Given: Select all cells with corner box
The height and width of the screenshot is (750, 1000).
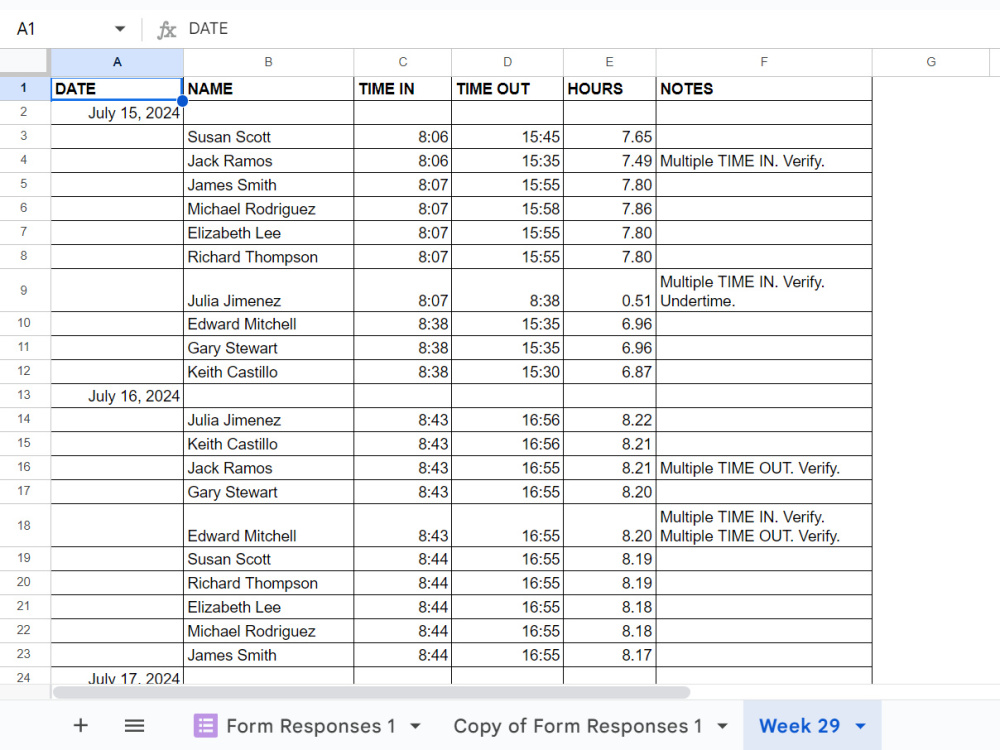Looking at the screenshot, I should (24, 62).
